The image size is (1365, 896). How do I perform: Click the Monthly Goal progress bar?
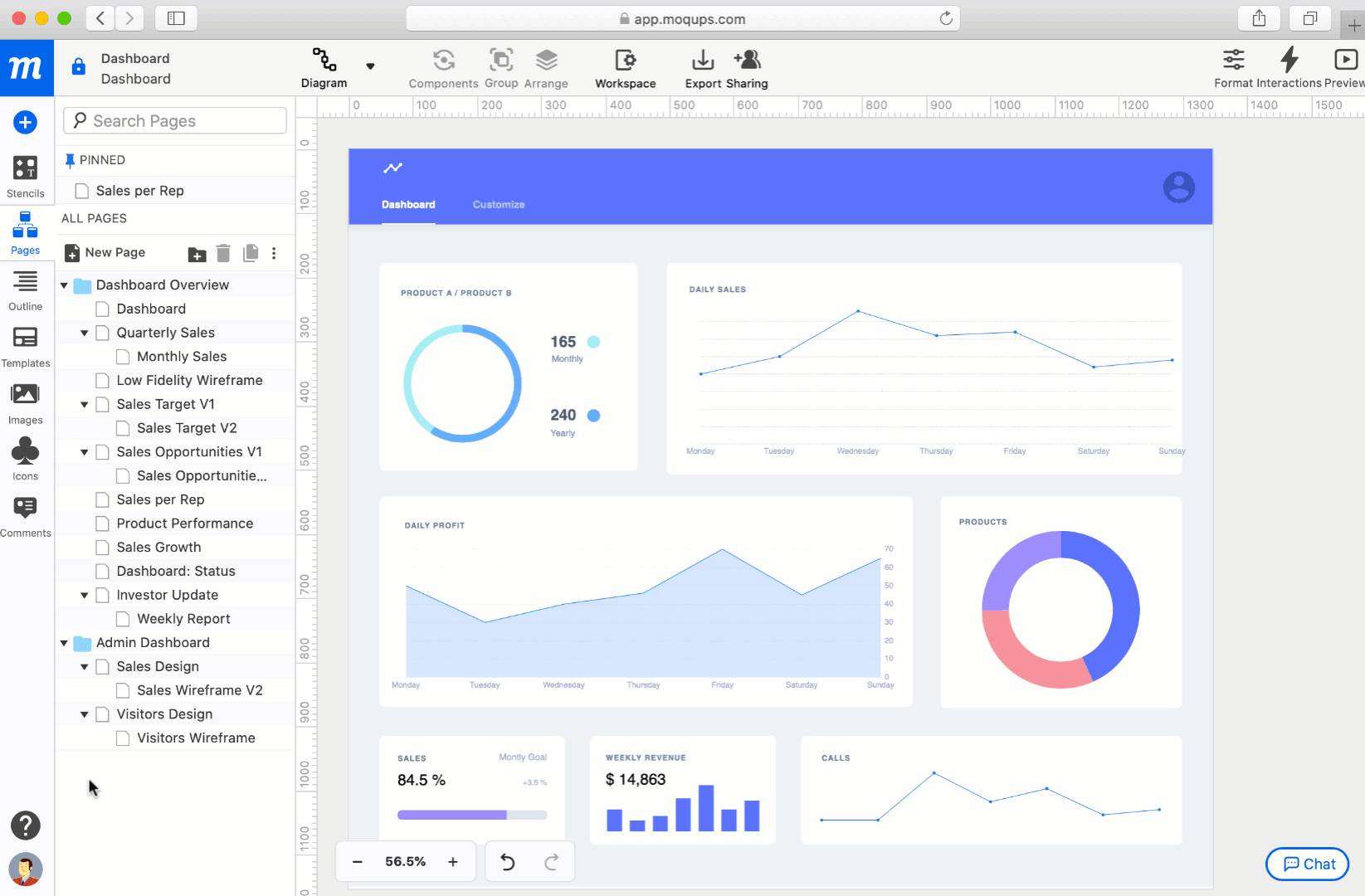click(x=471, y=815)
